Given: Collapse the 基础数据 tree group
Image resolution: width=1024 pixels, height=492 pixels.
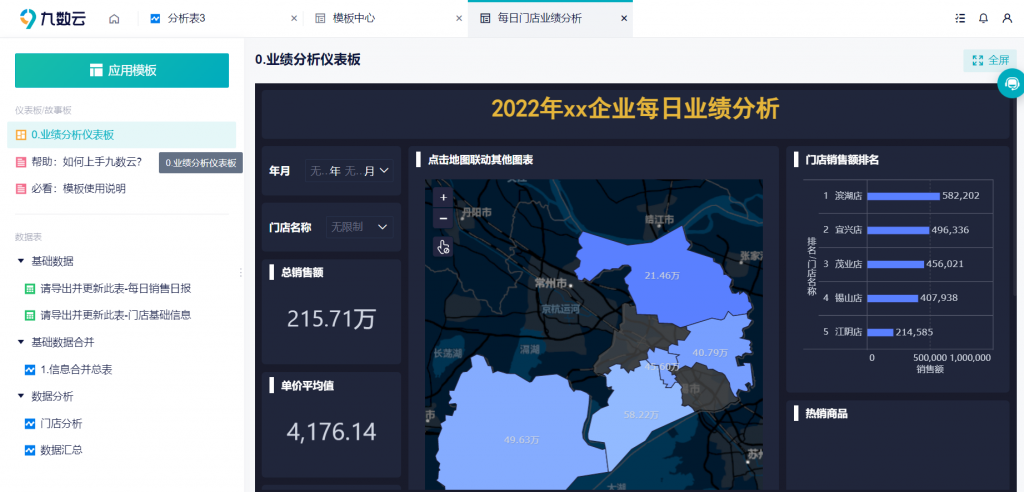Looking at the screenshot, I should [x=21, y=261].
